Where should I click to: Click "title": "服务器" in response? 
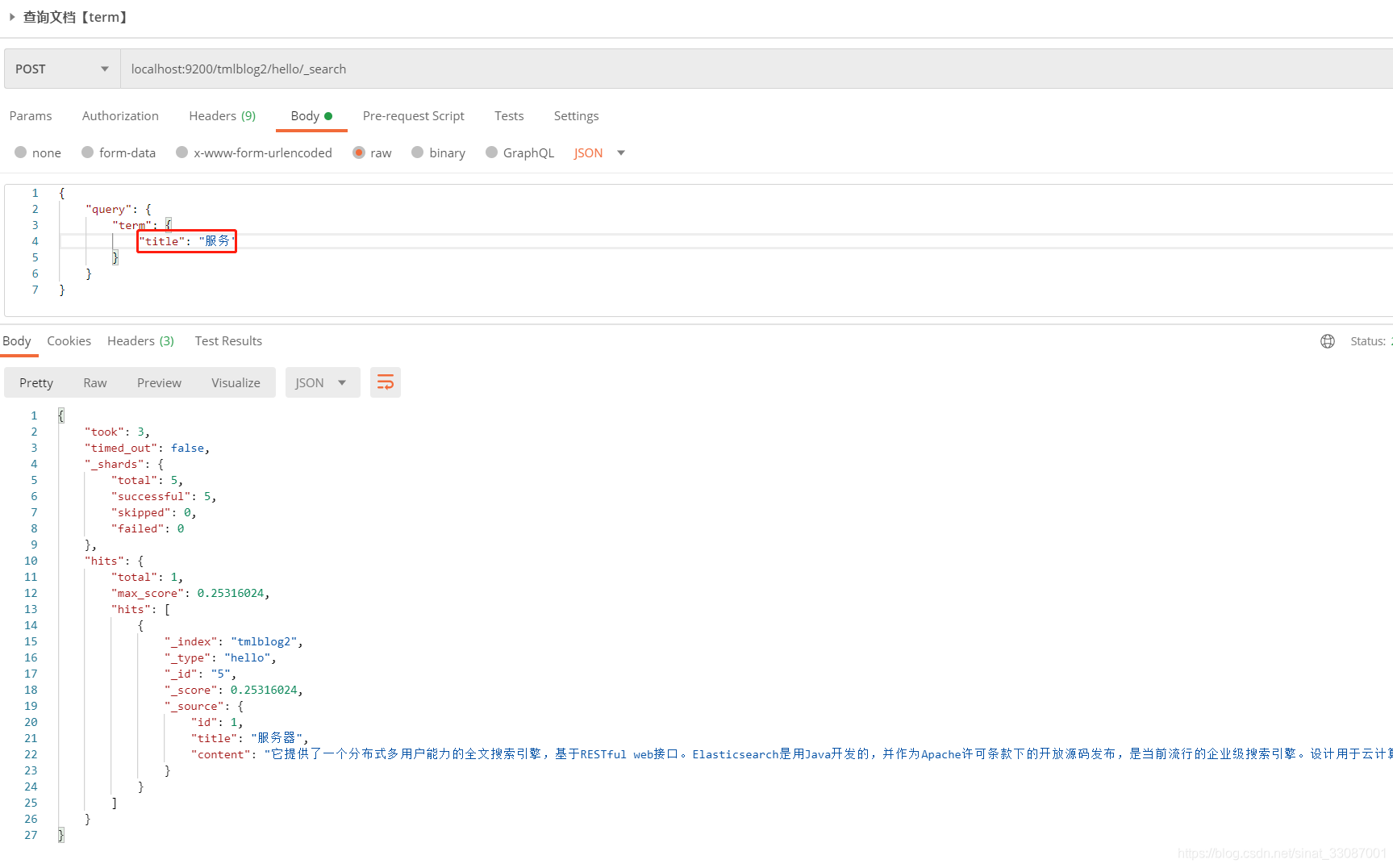coord(249,738)
